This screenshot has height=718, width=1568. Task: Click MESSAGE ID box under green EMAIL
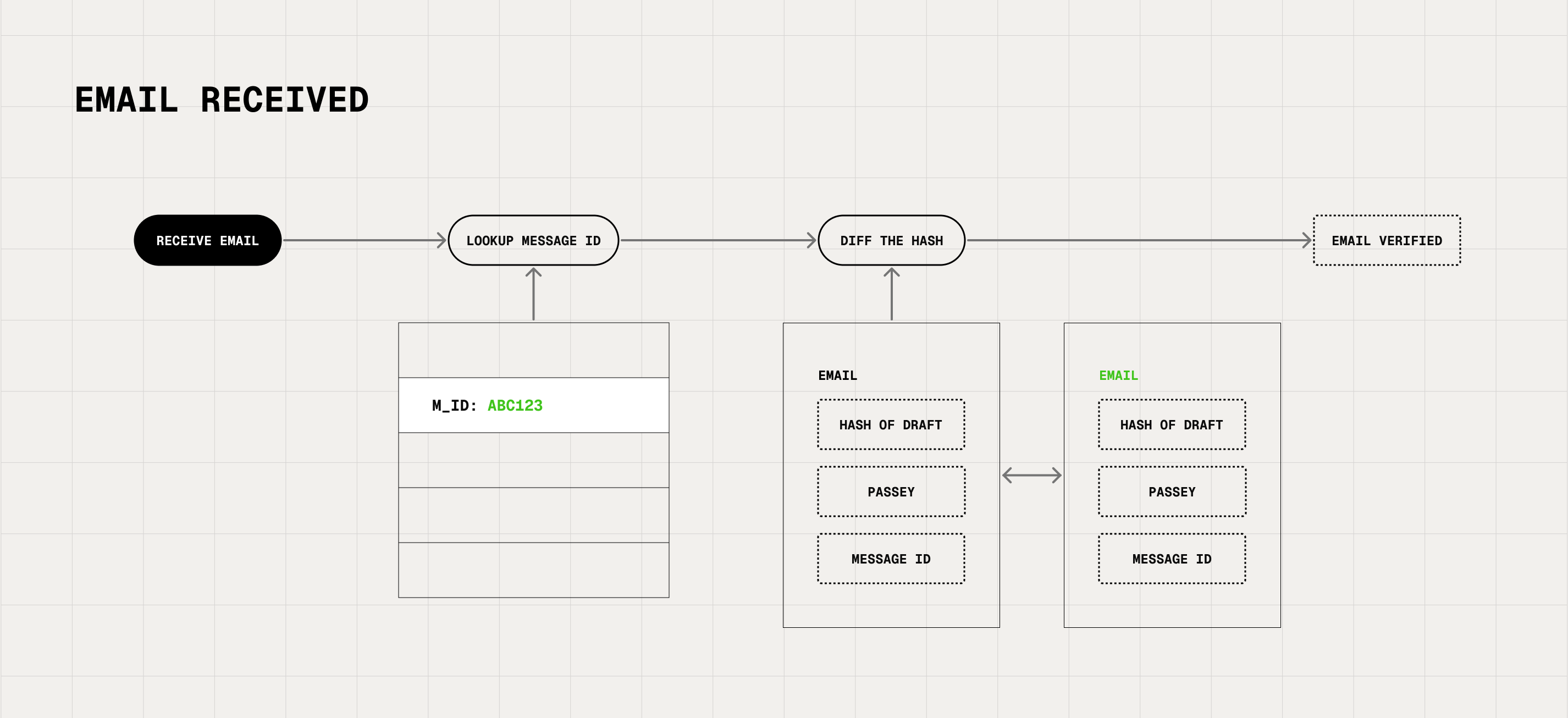[x=1172, y=559]
